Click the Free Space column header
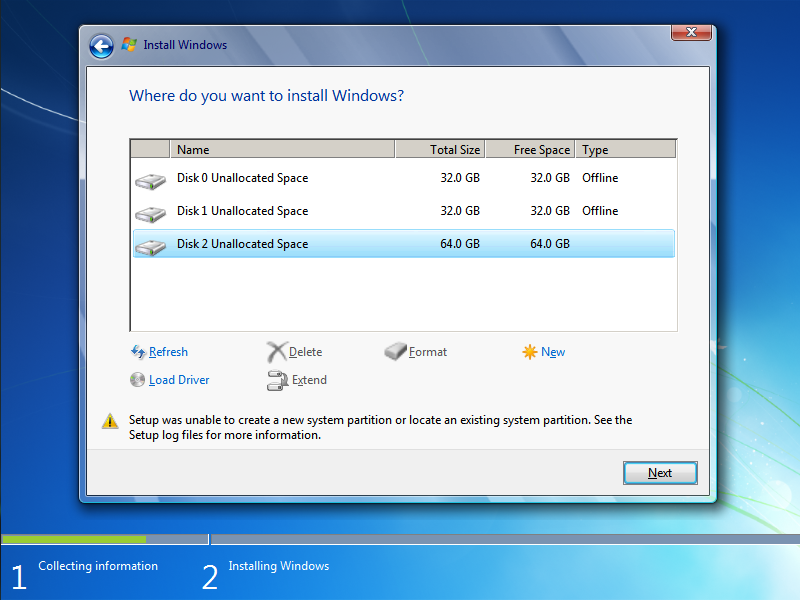Image resolution: width=800 pixels, height=600 pixels. [528, 149]
